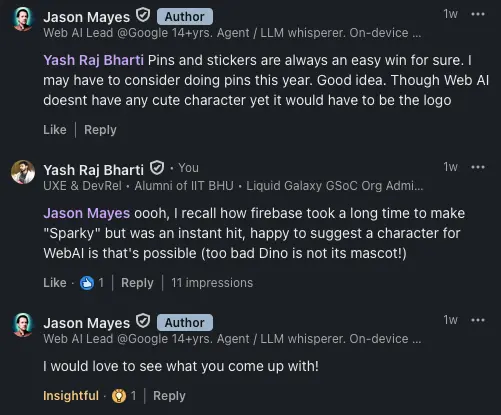Click Jason Mayes mention in Yash's comment

click(87, 213)
